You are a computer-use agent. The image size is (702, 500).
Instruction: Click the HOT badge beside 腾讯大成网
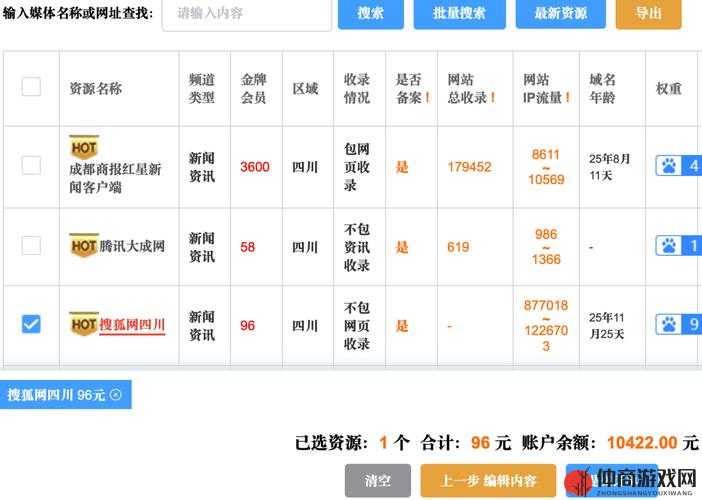84,245
